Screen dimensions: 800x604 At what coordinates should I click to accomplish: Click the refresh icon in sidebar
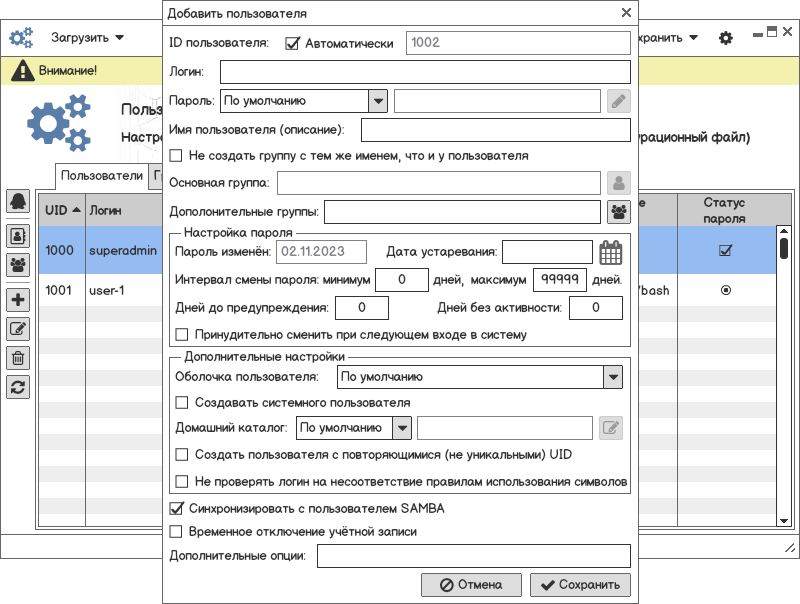click(18, 387)
